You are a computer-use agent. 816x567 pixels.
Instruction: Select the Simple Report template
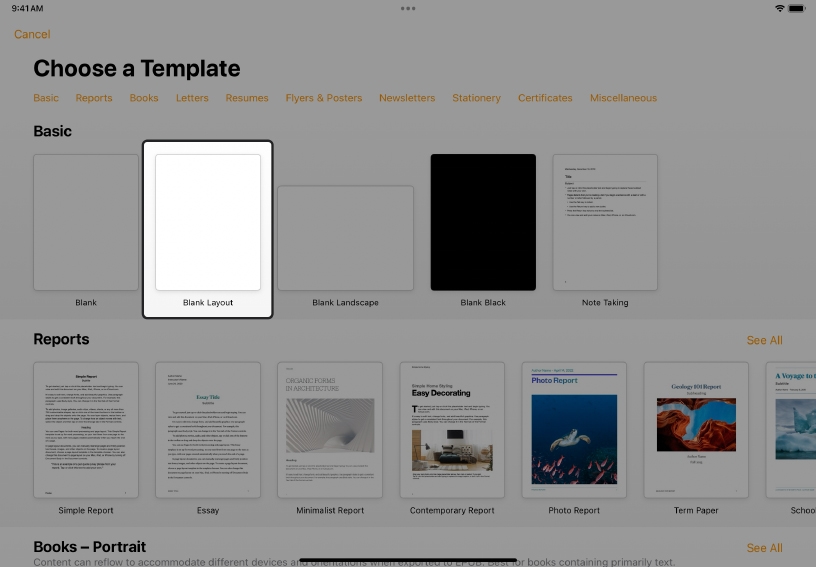tap(86, 429)
